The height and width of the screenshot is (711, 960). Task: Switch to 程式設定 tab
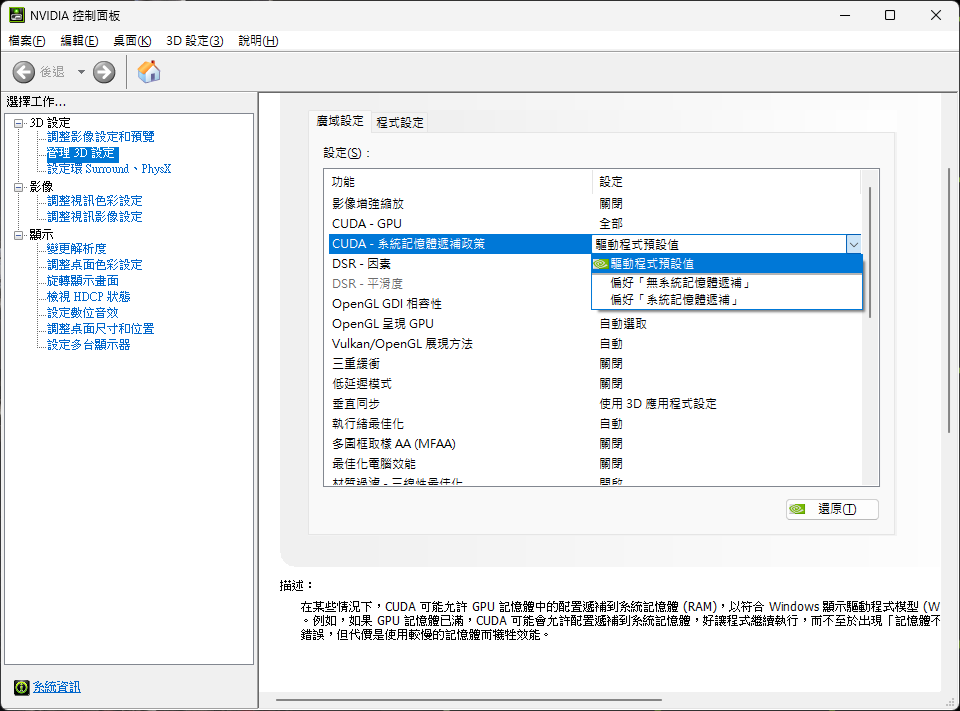400,122
